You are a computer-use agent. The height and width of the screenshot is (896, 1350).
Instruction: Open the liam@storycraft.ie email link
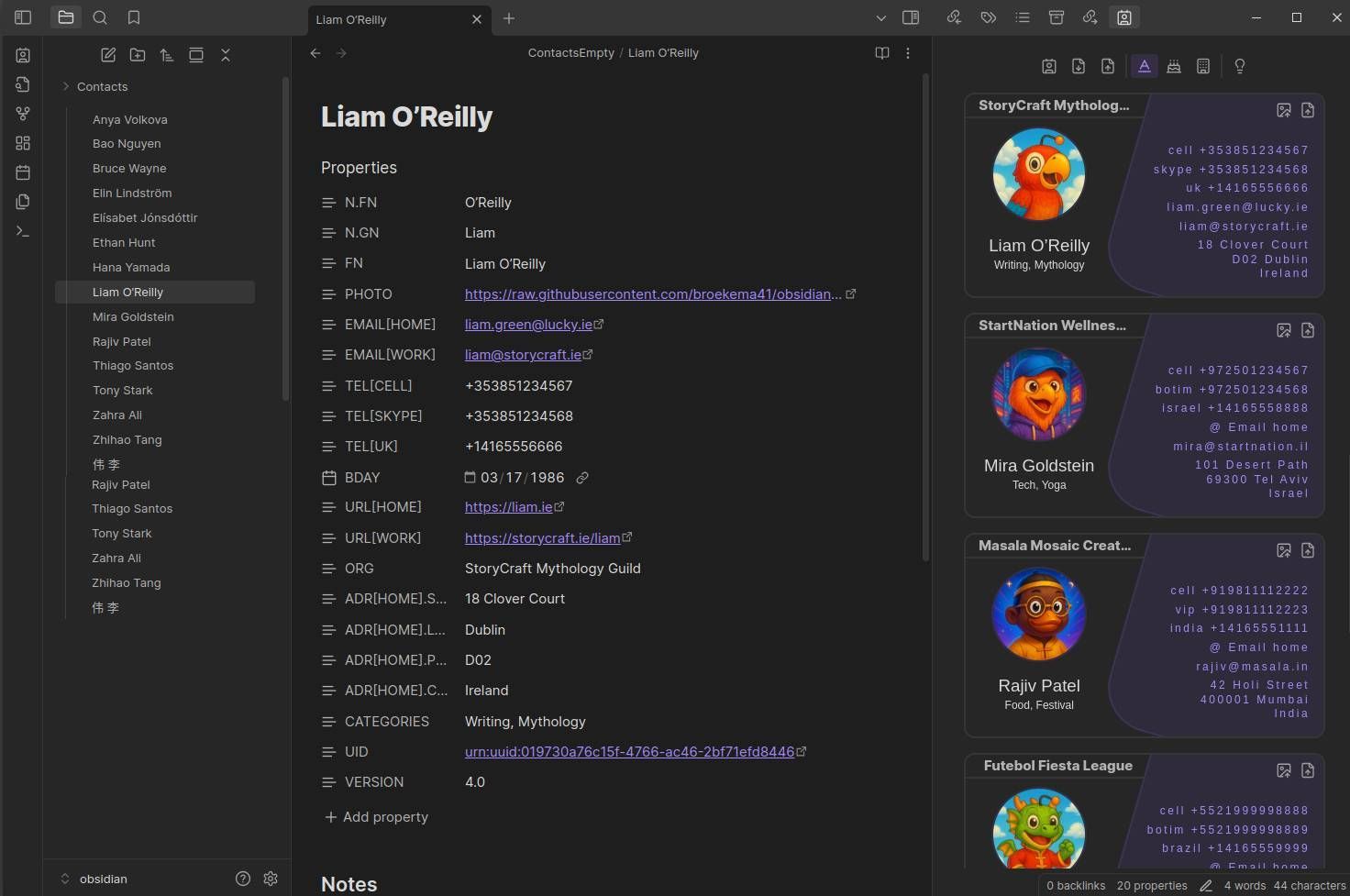[523, 355]
